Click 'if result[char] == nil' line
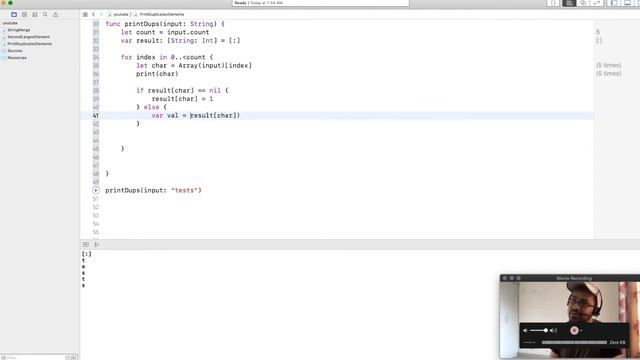 (x=182, y=91)
